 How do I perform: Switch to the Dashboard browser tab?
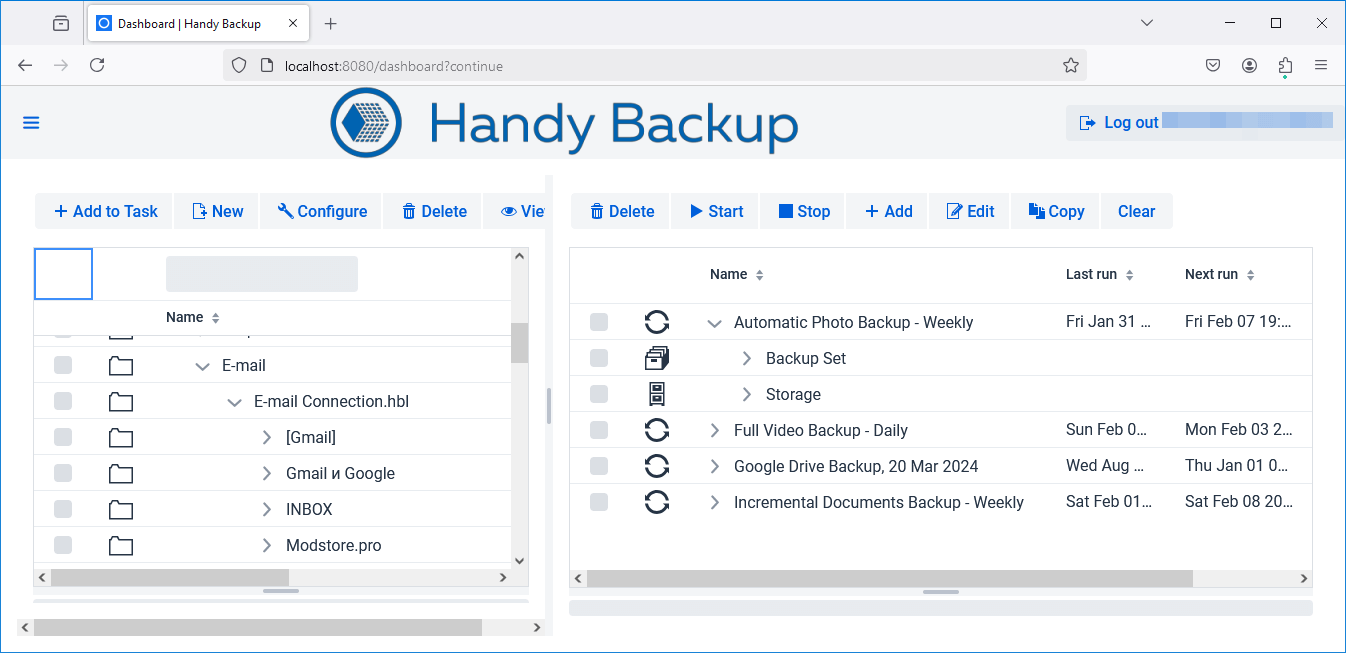tap(190, 23)
